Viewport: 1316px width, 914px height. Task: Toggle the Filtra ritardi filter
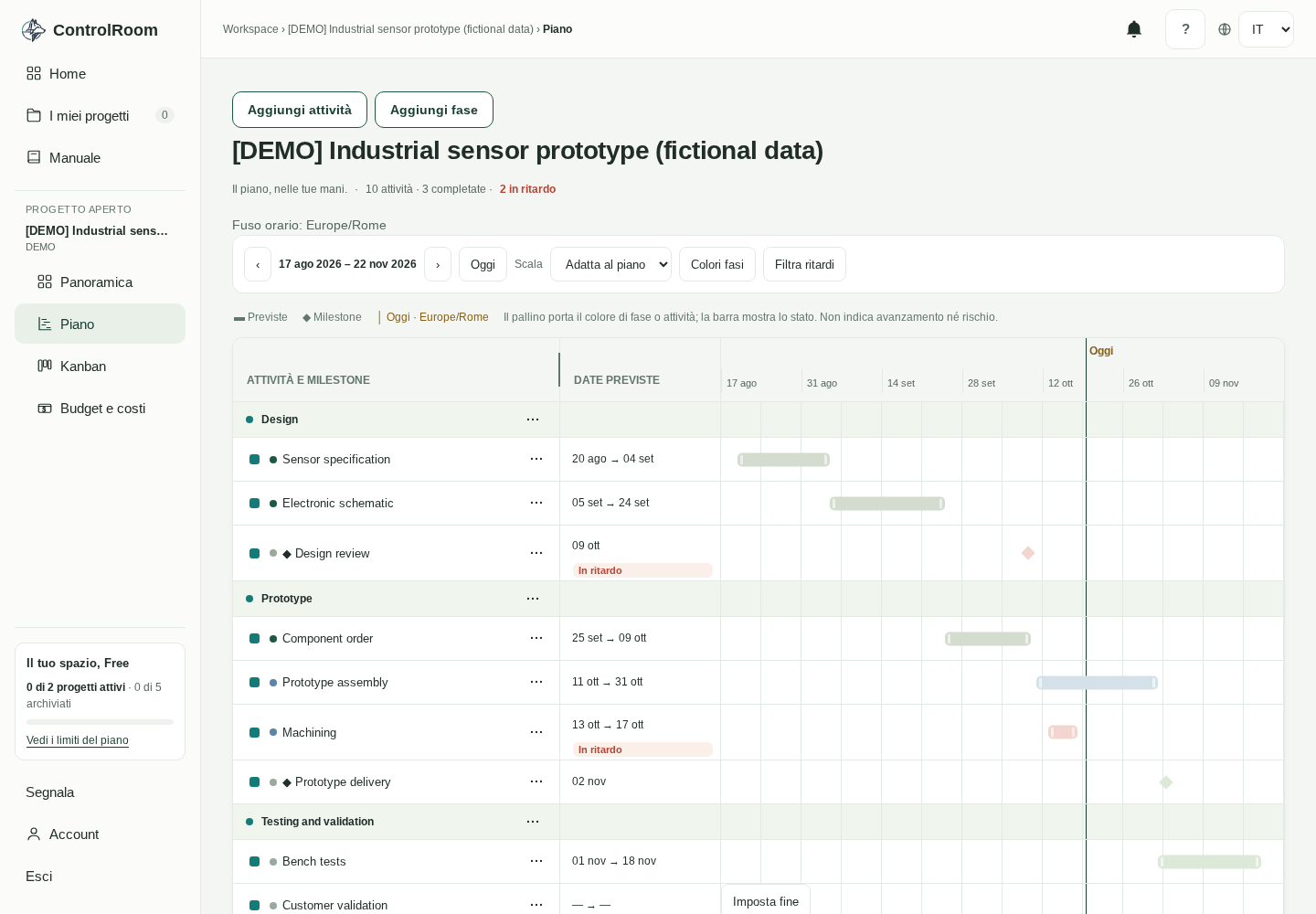[804, 264]
